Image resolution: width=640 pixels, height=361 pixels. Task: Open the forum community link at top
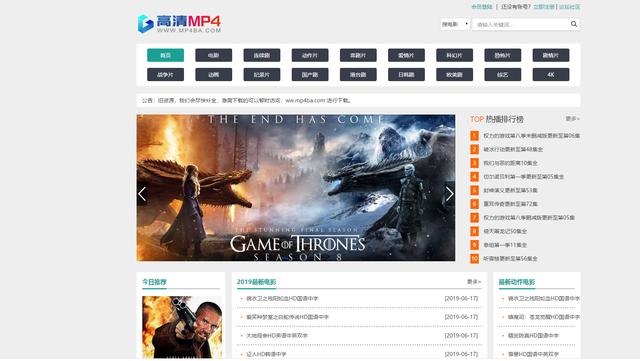coord(569,7)
